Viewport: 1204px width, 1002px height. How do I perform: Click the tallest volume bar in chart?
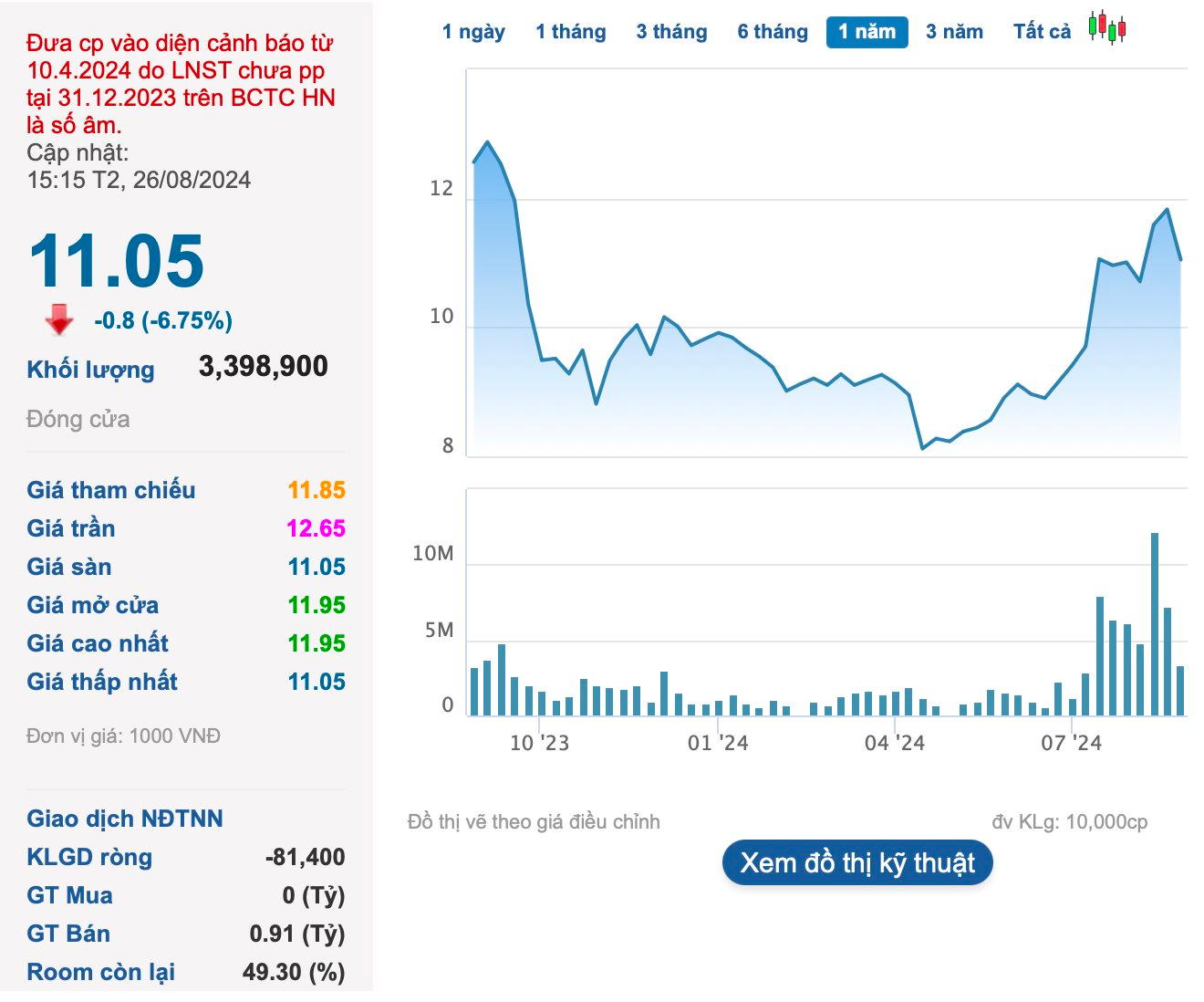tap(1155, 624)
